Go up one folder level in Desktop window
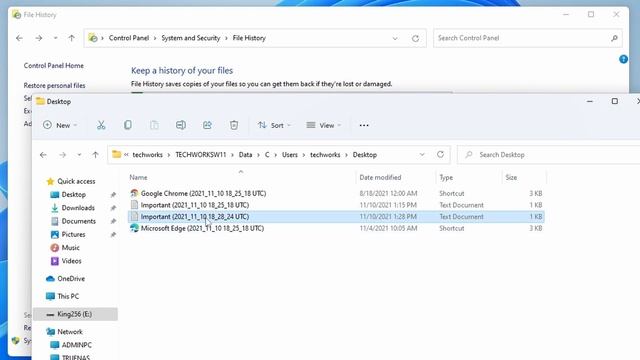Screen dimensions: 640x360 click(96, 155)
